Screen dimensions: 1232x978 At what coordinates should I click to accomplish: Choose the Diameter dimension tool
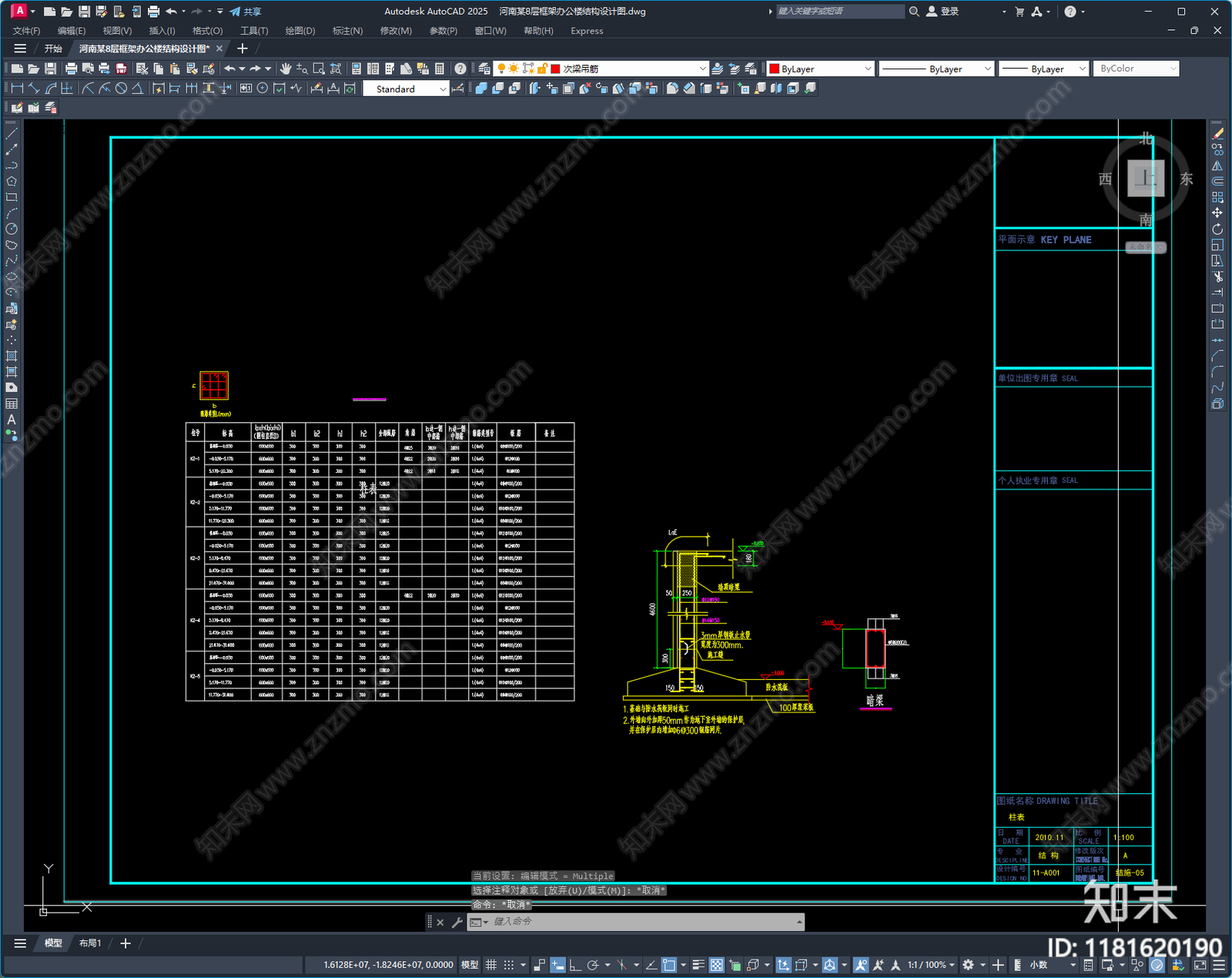[121, 89]
